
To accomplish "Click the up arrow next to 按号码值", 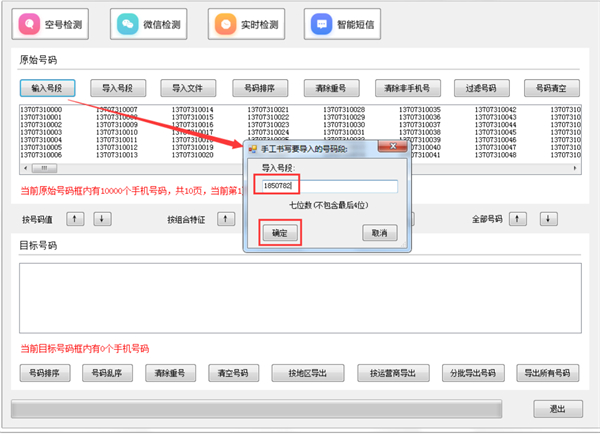I will [77, 218].
